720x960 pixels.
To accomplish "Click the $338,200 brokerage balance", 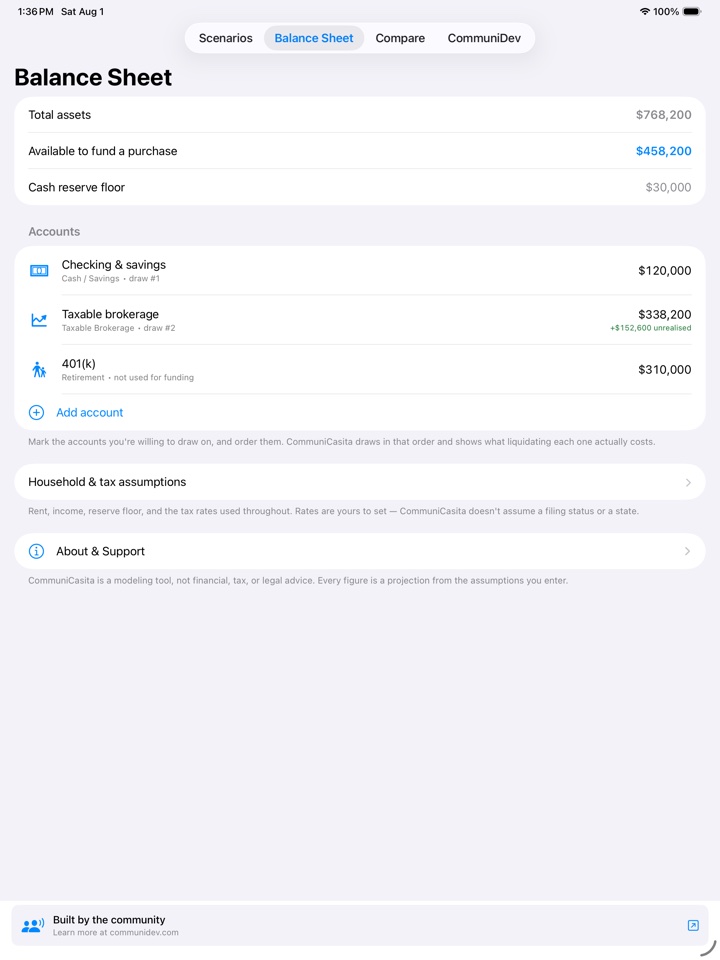I will [x=664, y=314].
